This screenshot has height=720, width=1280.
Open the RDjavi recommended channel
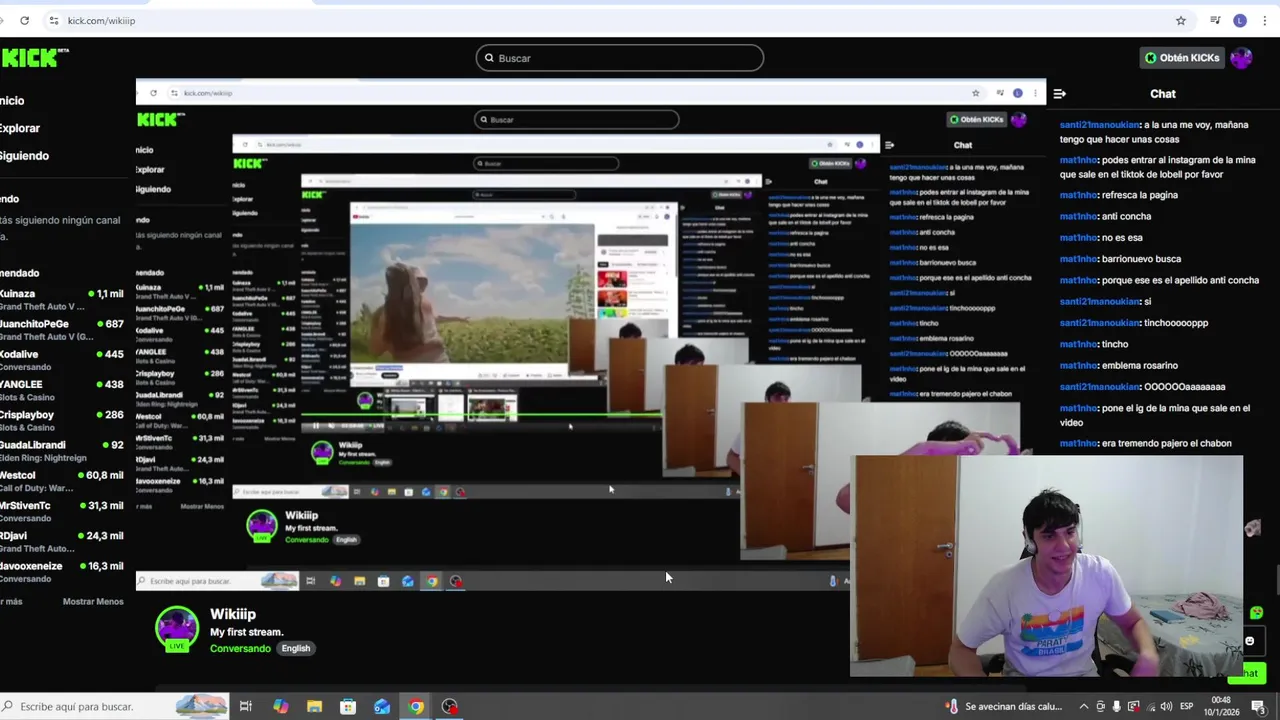click(x=62, y=542)
